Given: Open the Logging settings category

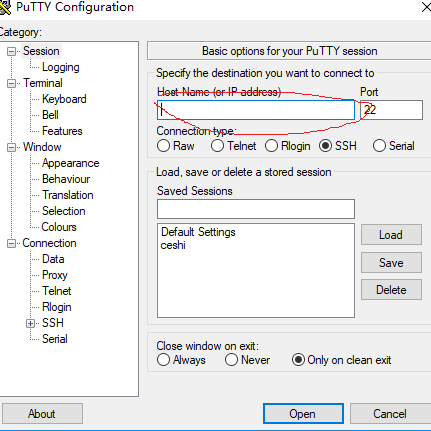Looking at the screenshot, I should [x=61, y=67].
